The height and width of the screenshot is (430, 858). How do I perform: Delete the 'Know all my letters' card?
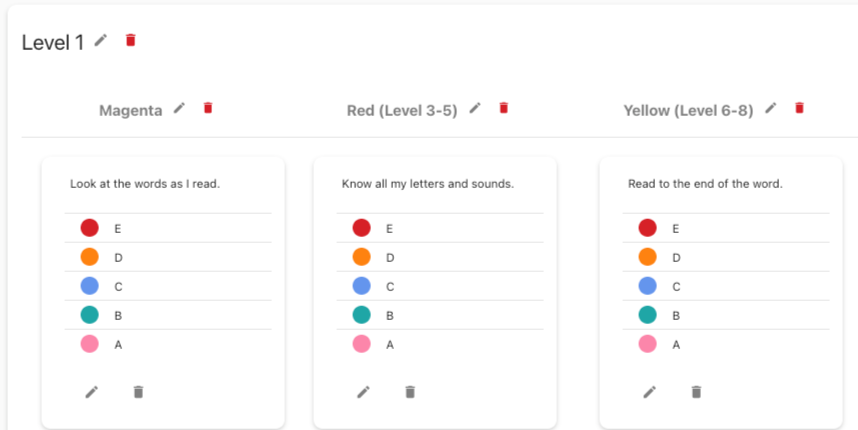(410, 392)
